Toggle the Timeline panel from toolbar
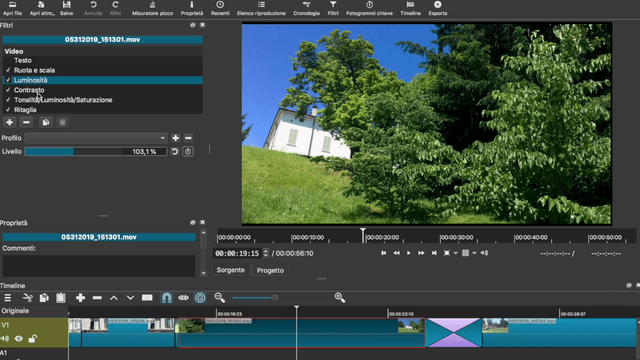 (410, 8)
